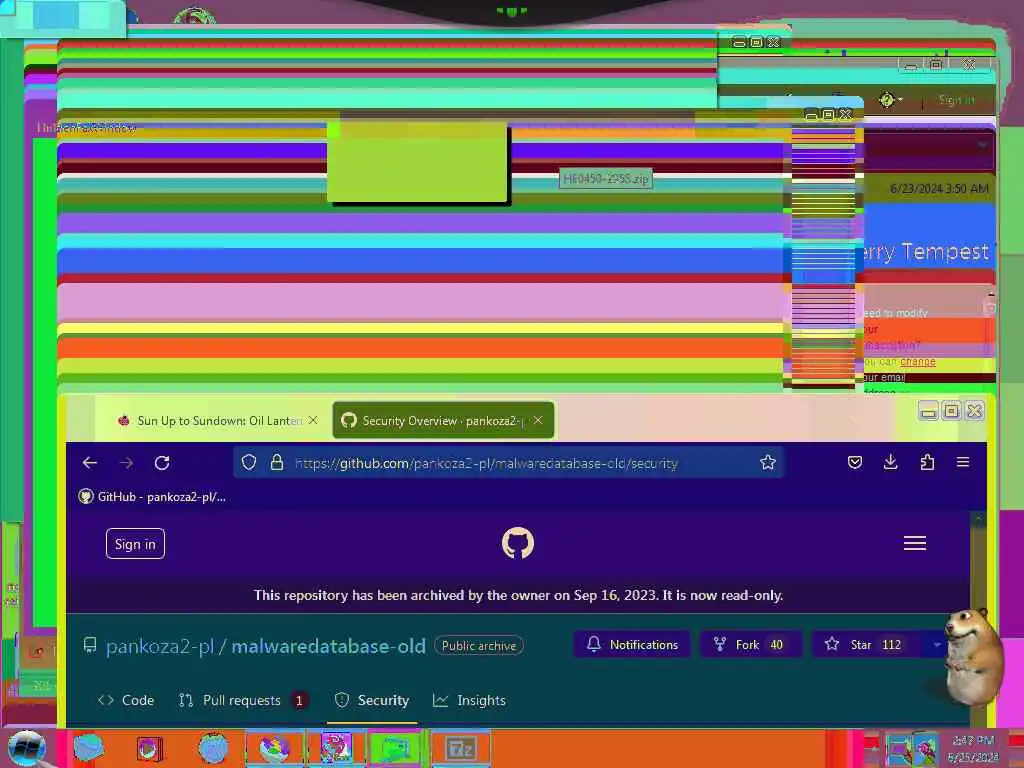The image size is (1024, 768).
Task: Click the help icon in background window
Action: point(886,100)
